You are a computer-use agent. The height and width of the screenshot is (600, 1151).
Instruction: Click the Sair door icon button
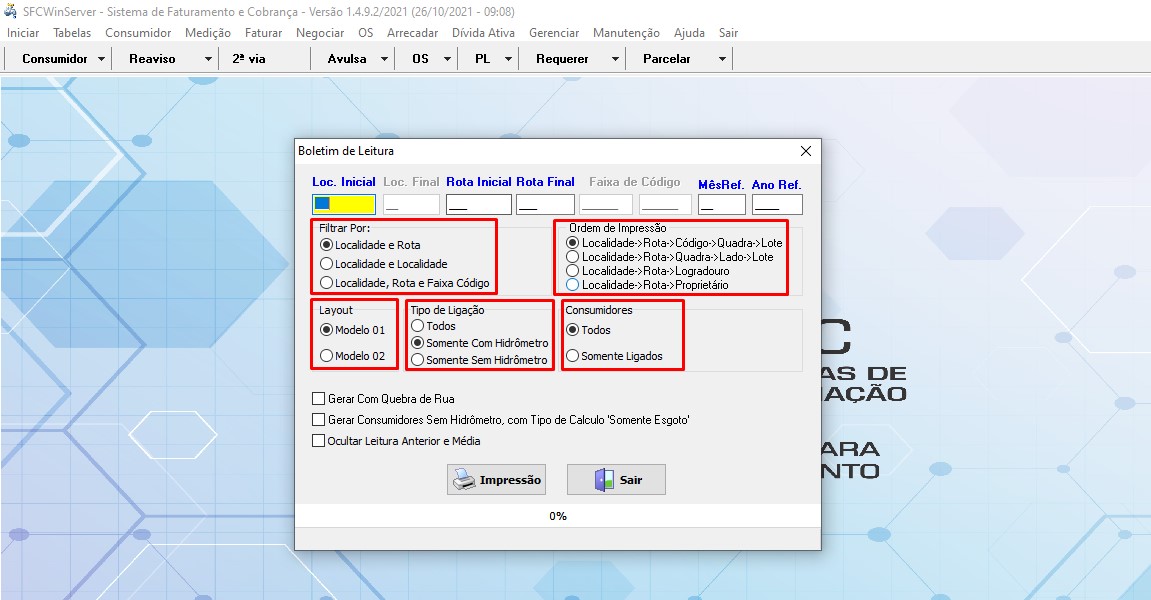click(616, 480)
